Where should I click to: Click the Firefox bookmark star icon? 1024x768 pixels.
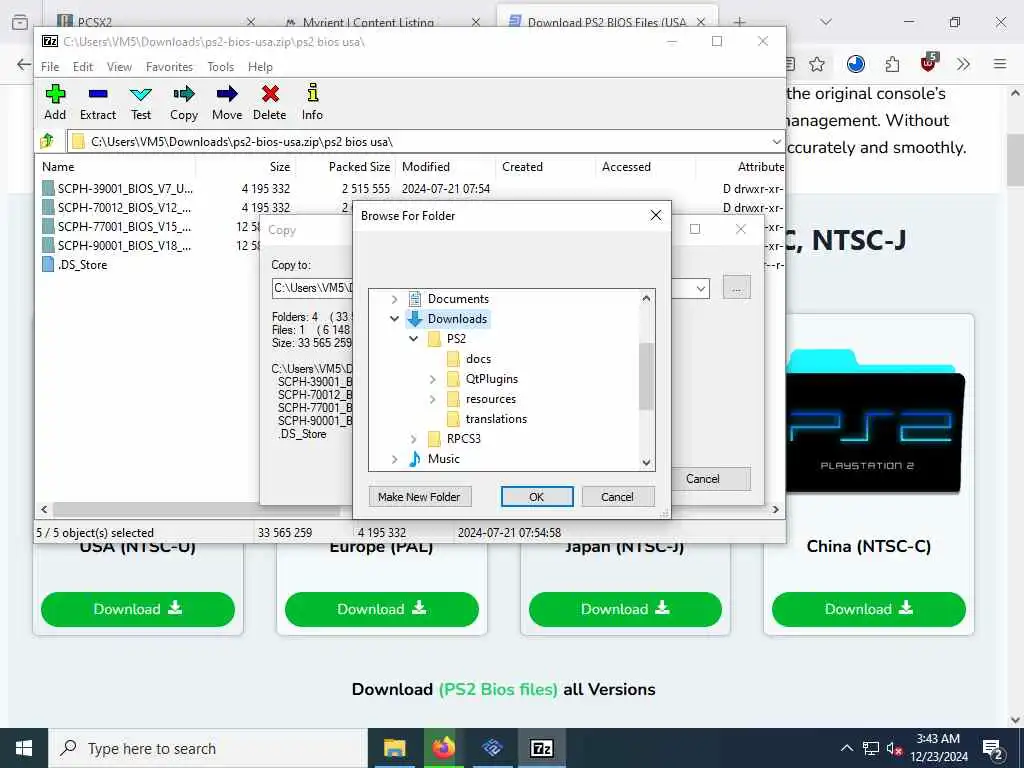(x=816, y=64)
